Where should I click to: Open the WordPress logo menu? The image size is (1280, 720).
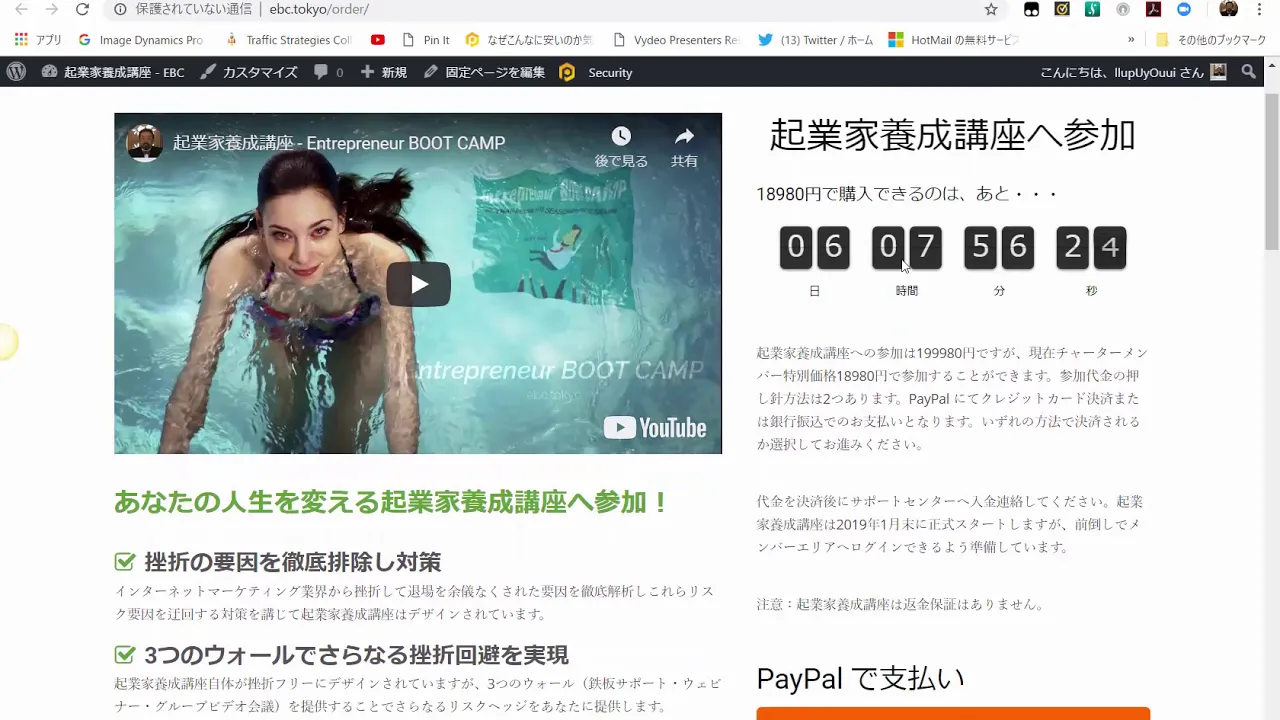pos(16,72)
